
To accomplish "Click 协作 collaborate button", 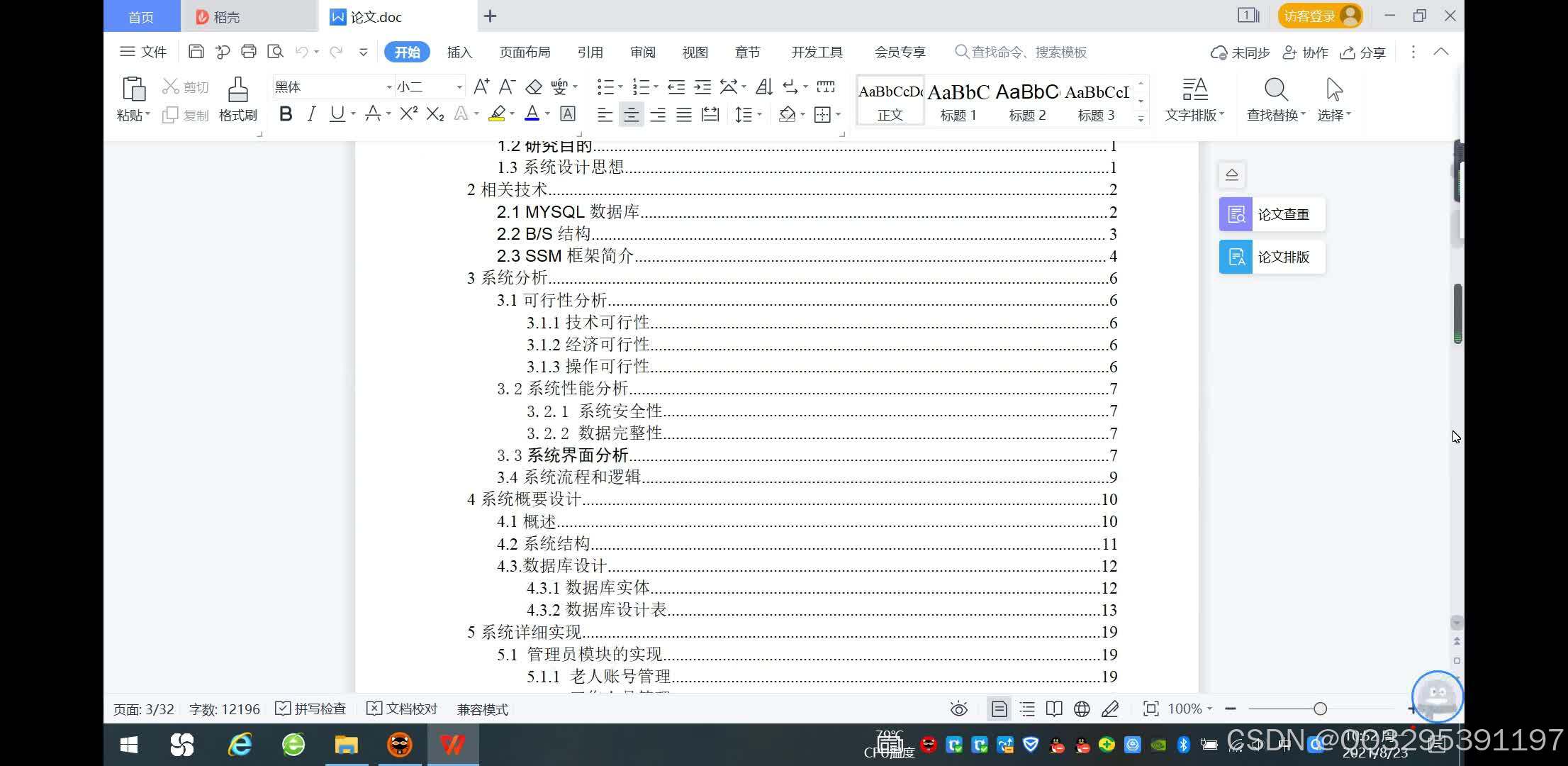I will (x=1306, y=52).
